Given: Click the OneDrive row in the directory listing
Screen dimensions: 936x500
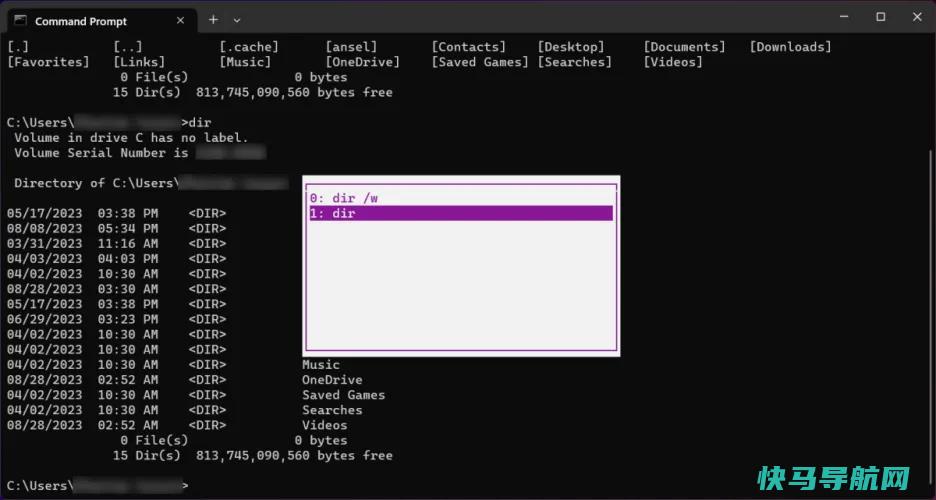Looking at the screenshot, I should point(184,380).
